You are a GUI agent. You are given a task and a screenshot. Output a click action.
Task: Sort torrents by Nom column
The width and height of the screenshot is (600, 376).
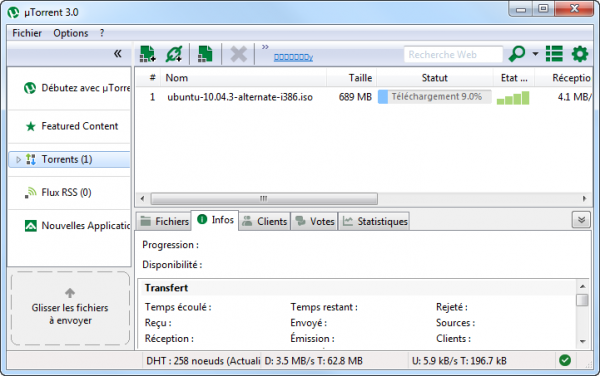click(x=243, y=78)
